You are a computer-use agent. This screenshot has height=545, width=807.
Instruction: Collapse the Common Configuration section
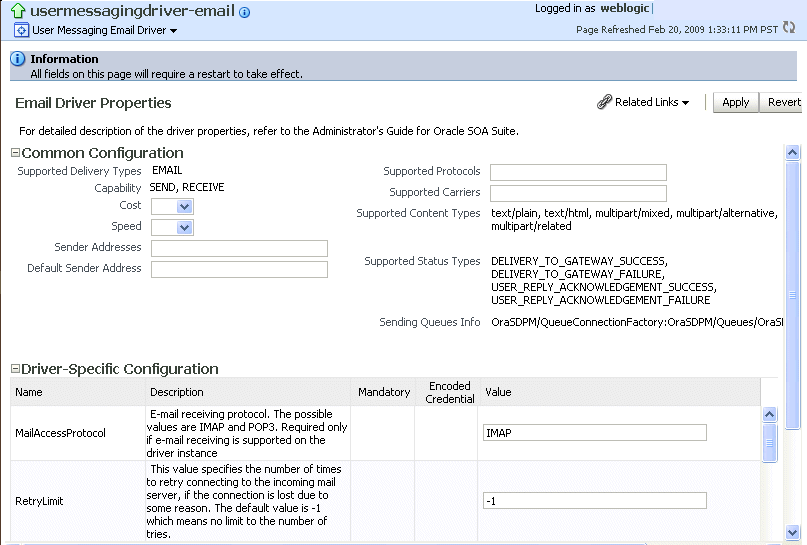15,152
